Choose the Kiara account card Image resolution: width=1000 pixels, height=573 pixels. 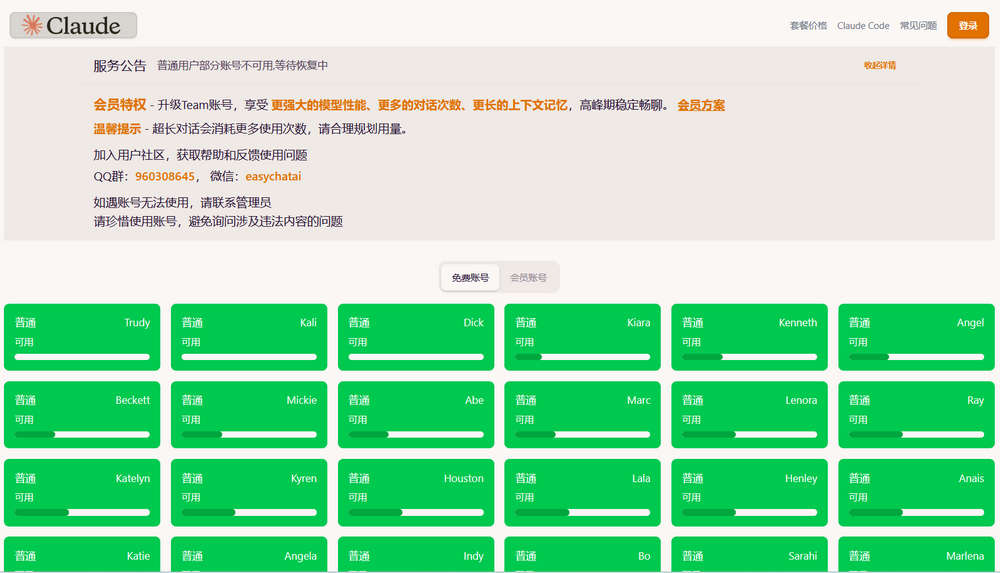click(582, 337)
